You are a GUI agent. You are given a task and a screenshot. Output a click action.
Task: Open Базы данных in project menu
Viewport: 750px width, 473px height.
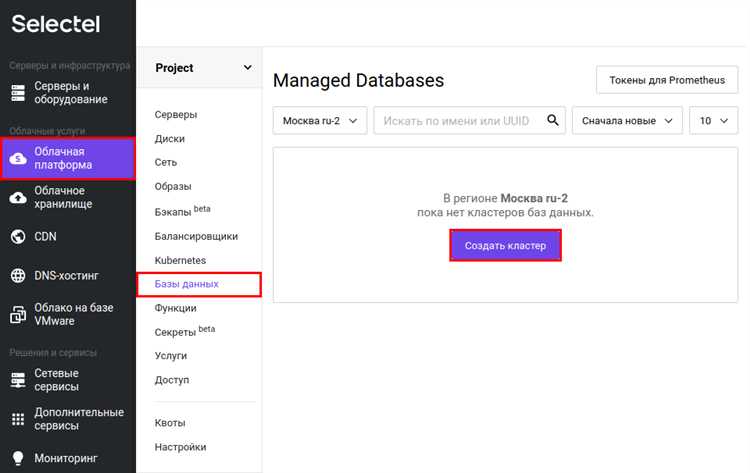pos(187,285)
